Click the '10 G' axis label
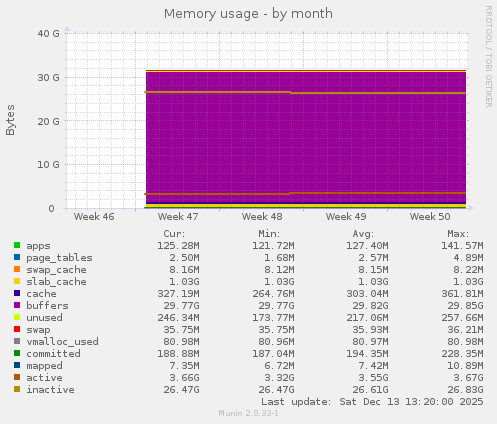This screenshot has height=424, width=497. (48, 165)
